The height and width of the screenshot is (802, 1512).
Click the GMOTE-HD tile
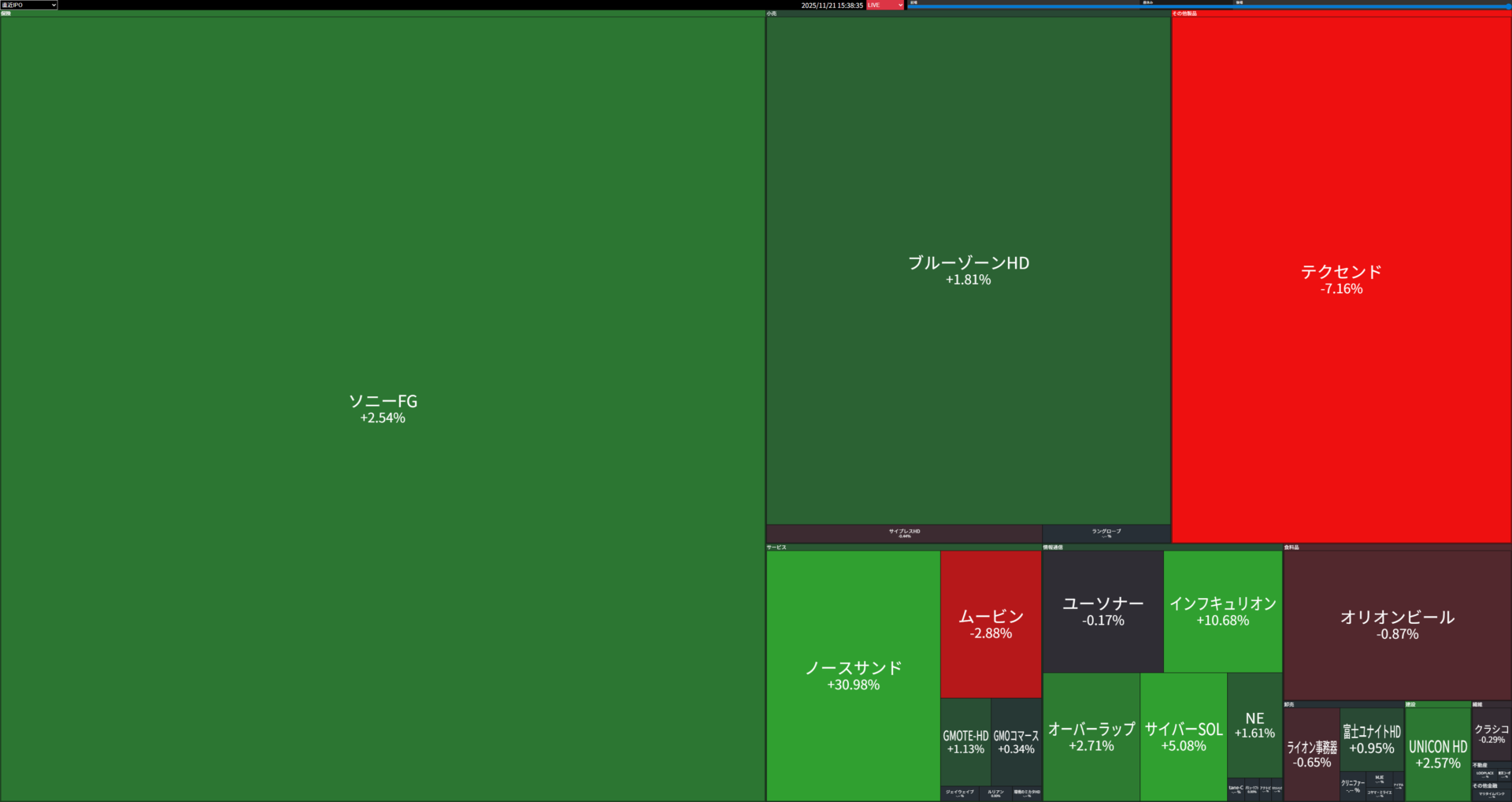click(x=965, y=741)
